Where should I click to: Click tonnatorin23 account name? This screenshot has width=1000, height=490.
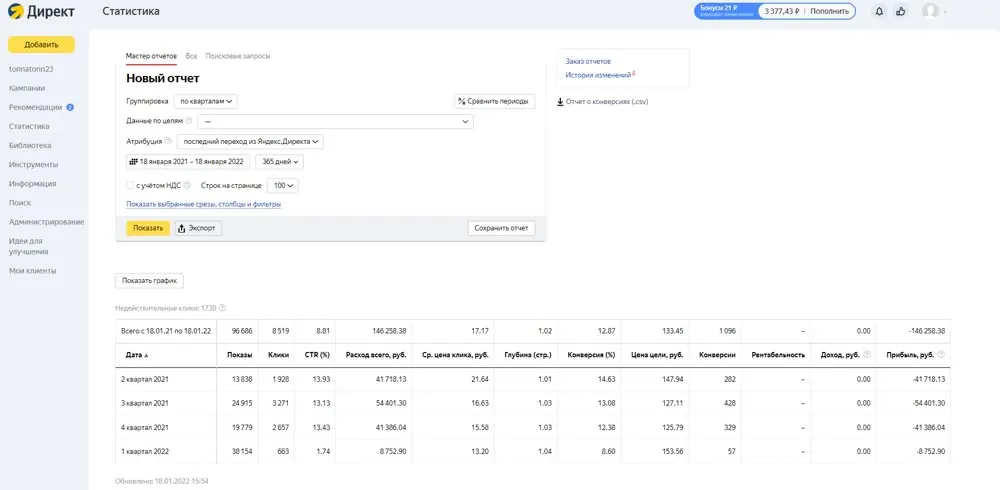[x=31, y=69]
